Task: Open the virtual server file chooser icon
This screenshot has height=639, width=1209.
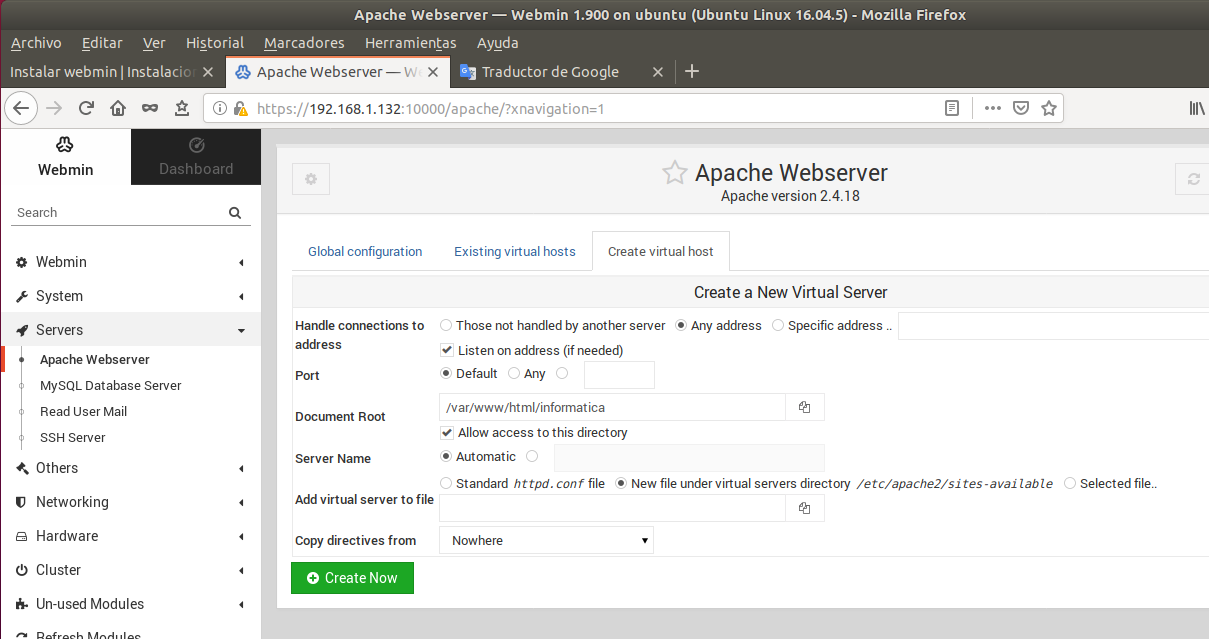Action: pos(805,508)
